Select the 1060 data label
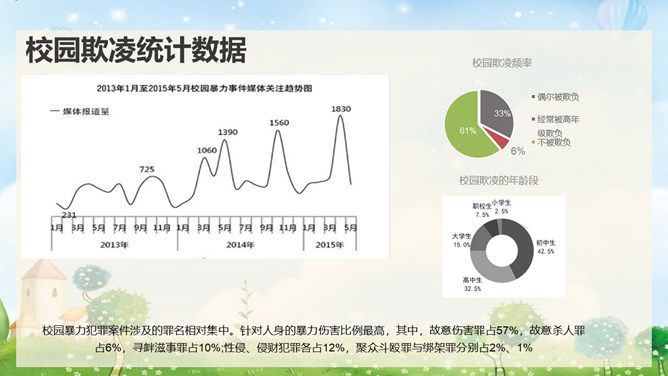 [x=207, y=150]
